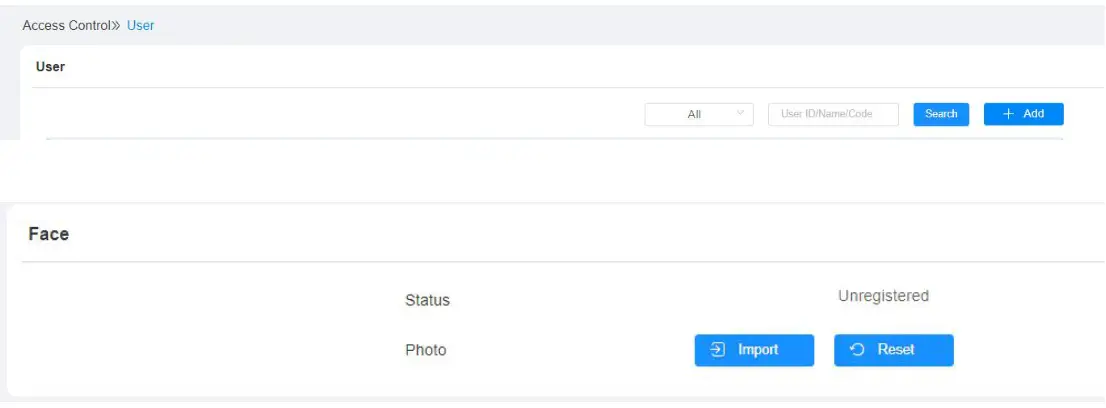Image resolution: width=1106 pixels, height=408 pixels.
Task: Click the divider line under User heading
Action: tap(560, 88)
